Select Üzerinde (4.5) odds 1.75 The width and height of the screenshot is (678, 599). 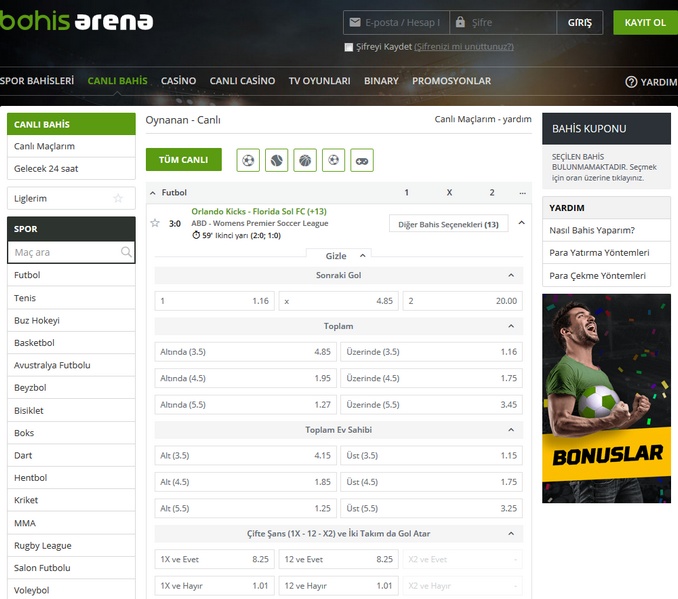(x=432, y=378)
